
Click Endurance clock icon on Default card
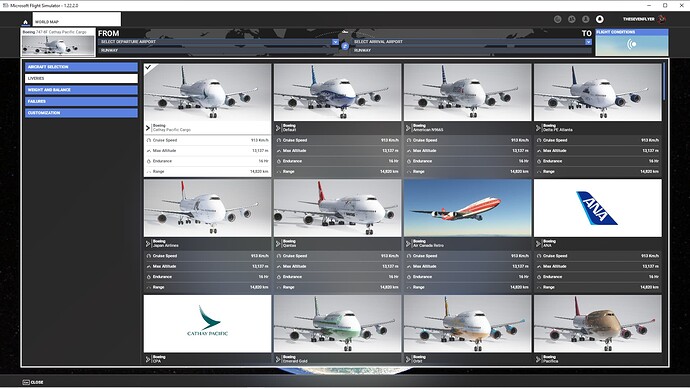[x=279, y=161]
